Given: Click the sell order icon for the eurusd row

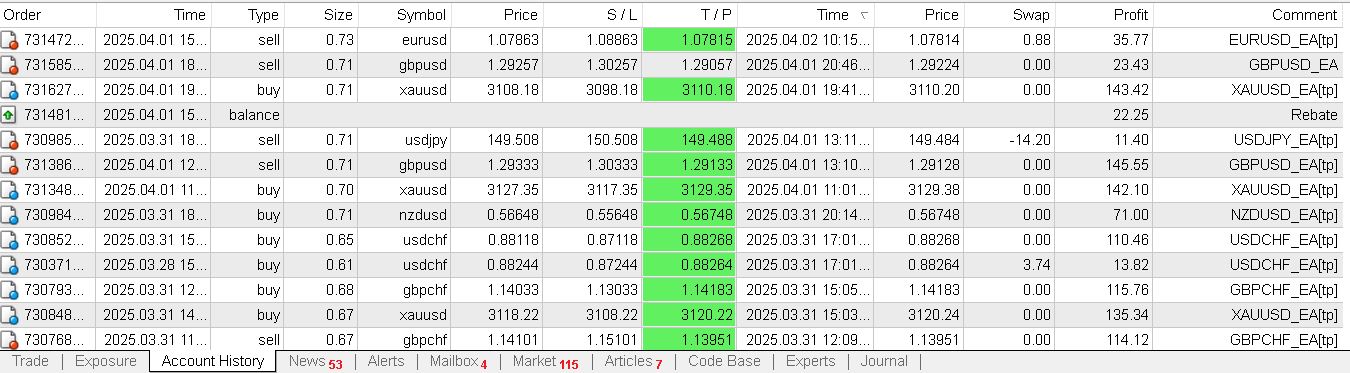Looking at the screenshot, I should (x=10, y=40).
